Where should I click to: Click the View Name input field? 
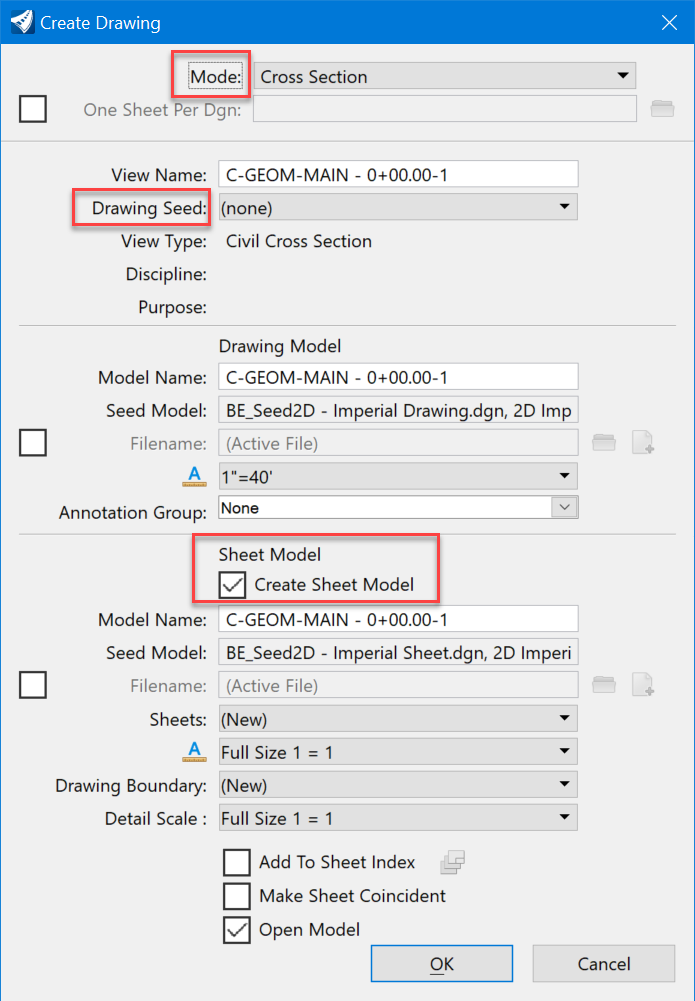tap(398, 174)
